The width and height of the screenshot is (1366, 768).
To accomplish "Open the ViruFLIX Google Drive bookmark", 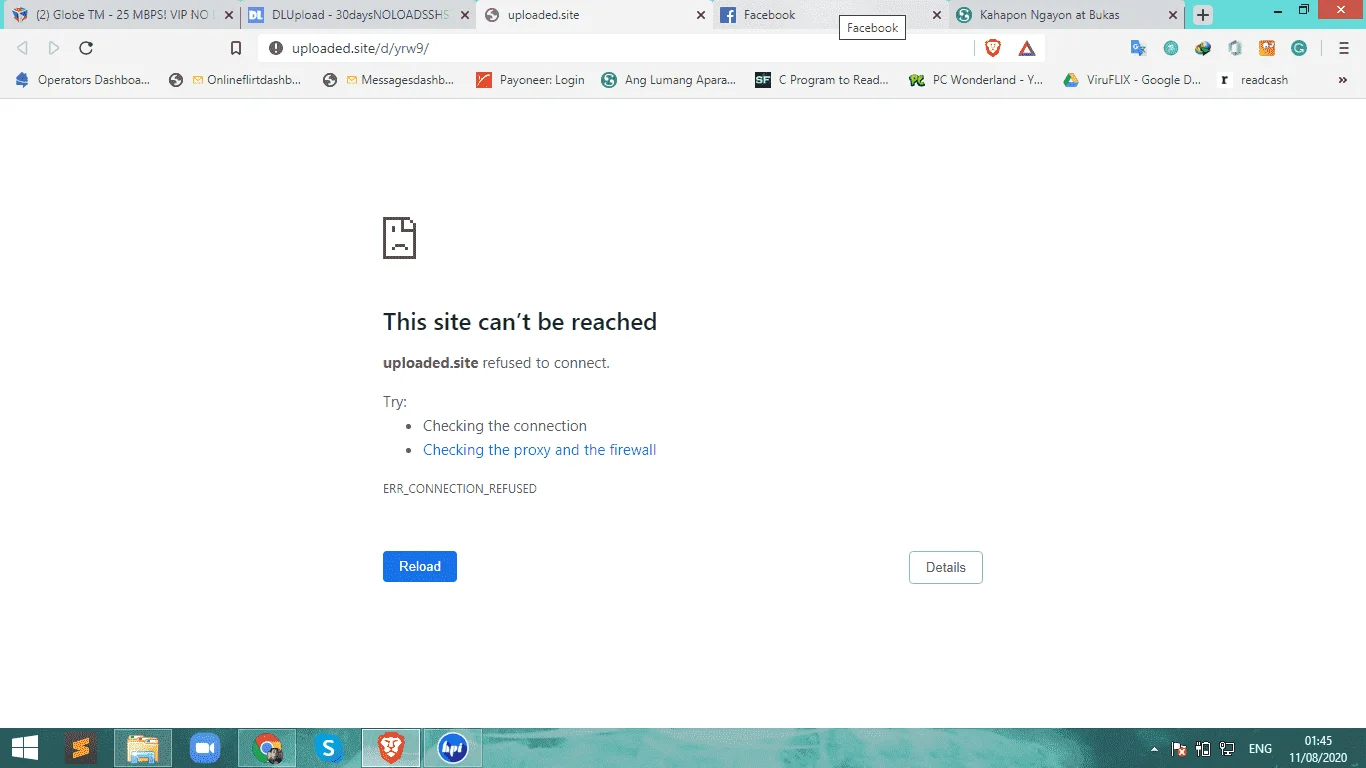I will [1131, 80].
